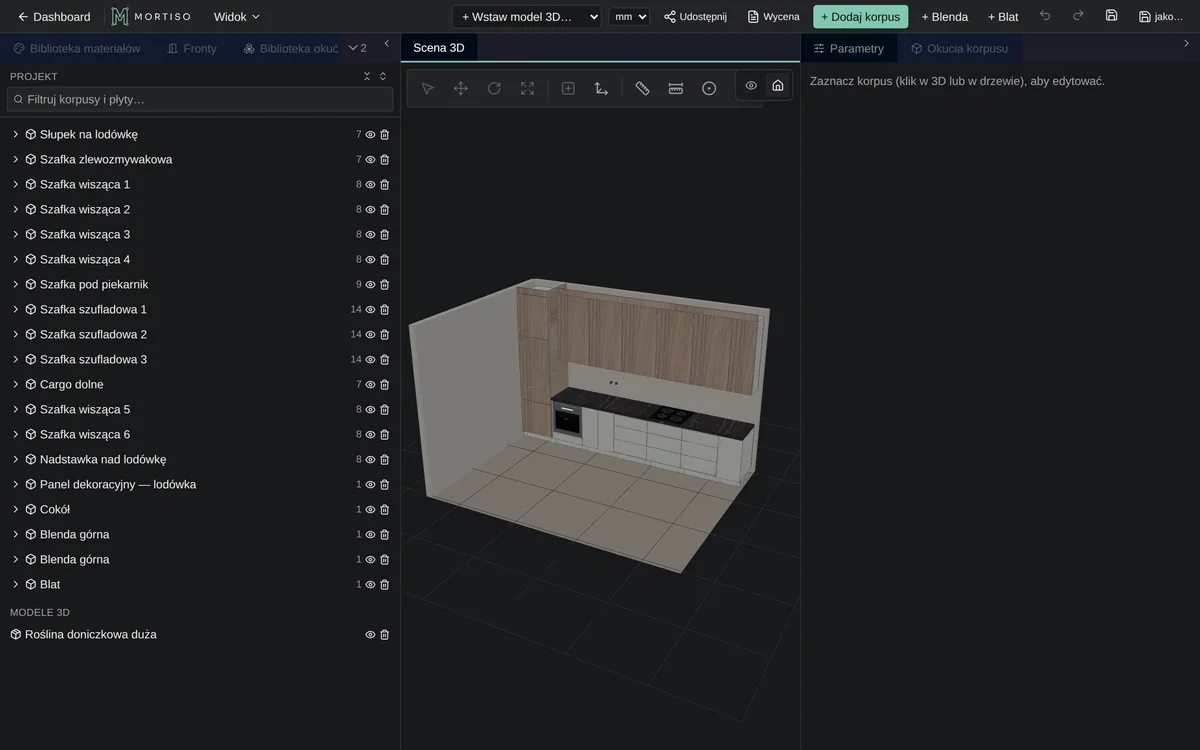Click the axes coordinate system icon
Image resolution: width=1200 pixels, height=750 pixels.
pos(601,88)
